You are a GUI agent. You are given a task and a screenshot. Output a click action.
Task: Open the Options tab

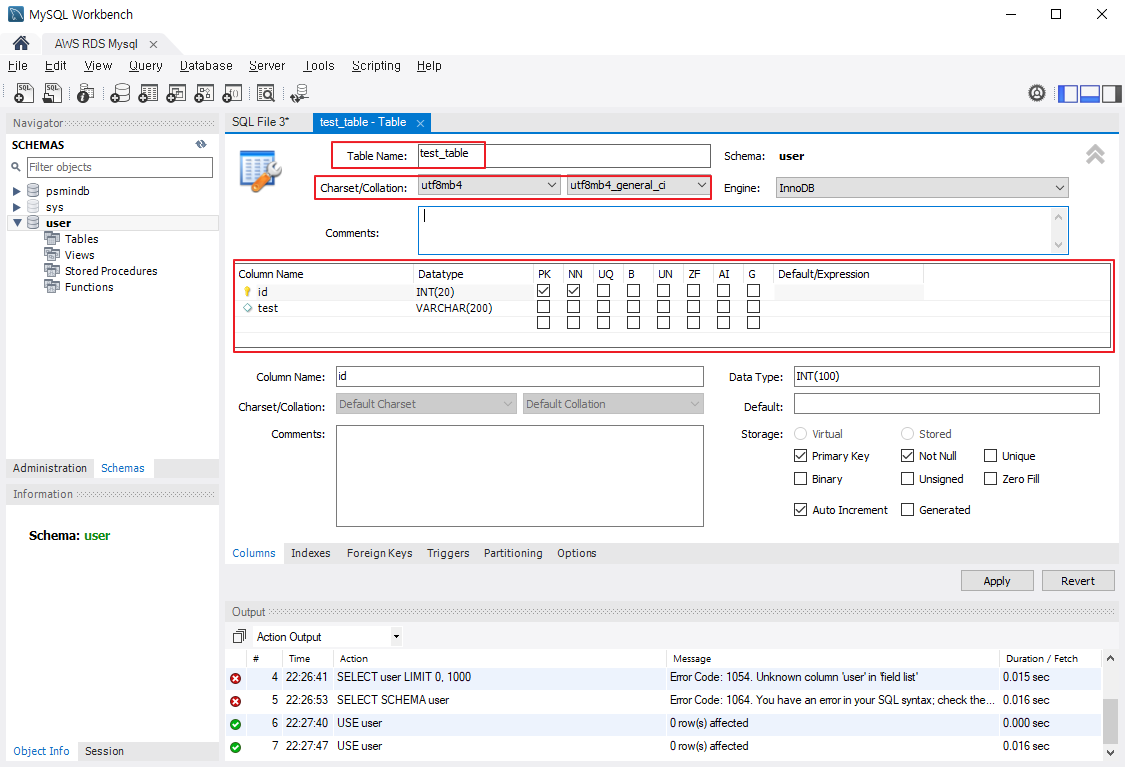[x=577, y=553]
